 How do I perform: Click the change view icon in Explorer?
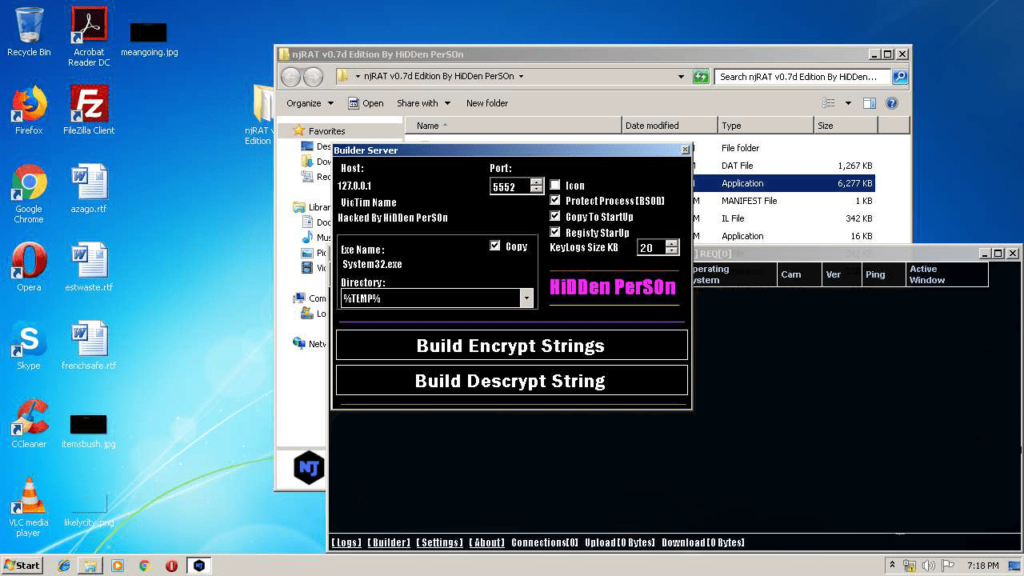coord(829,103)
